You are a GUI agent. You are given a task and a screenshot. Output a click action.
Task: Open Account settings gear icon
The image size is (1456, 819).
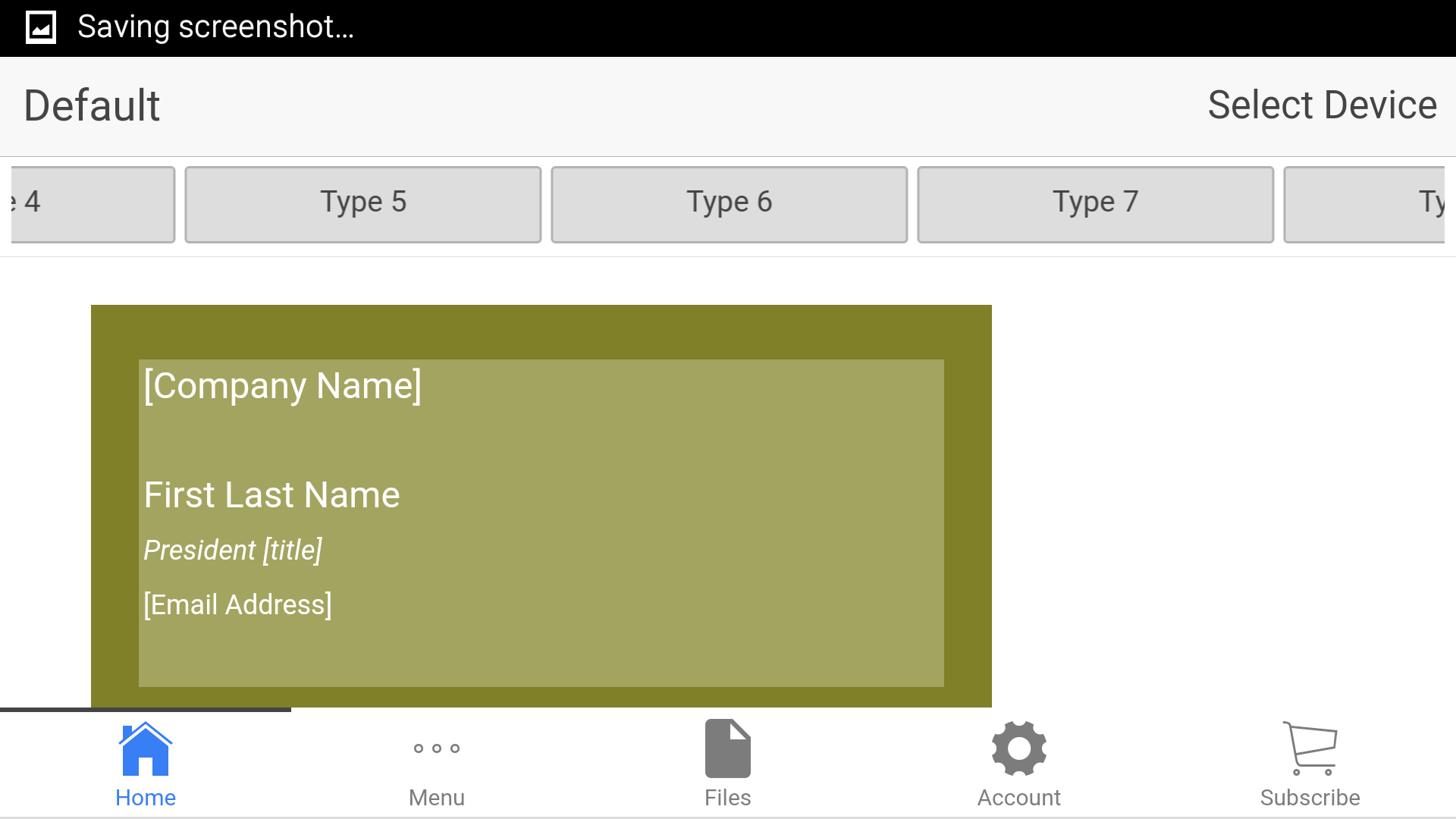tap(1019, 748)
